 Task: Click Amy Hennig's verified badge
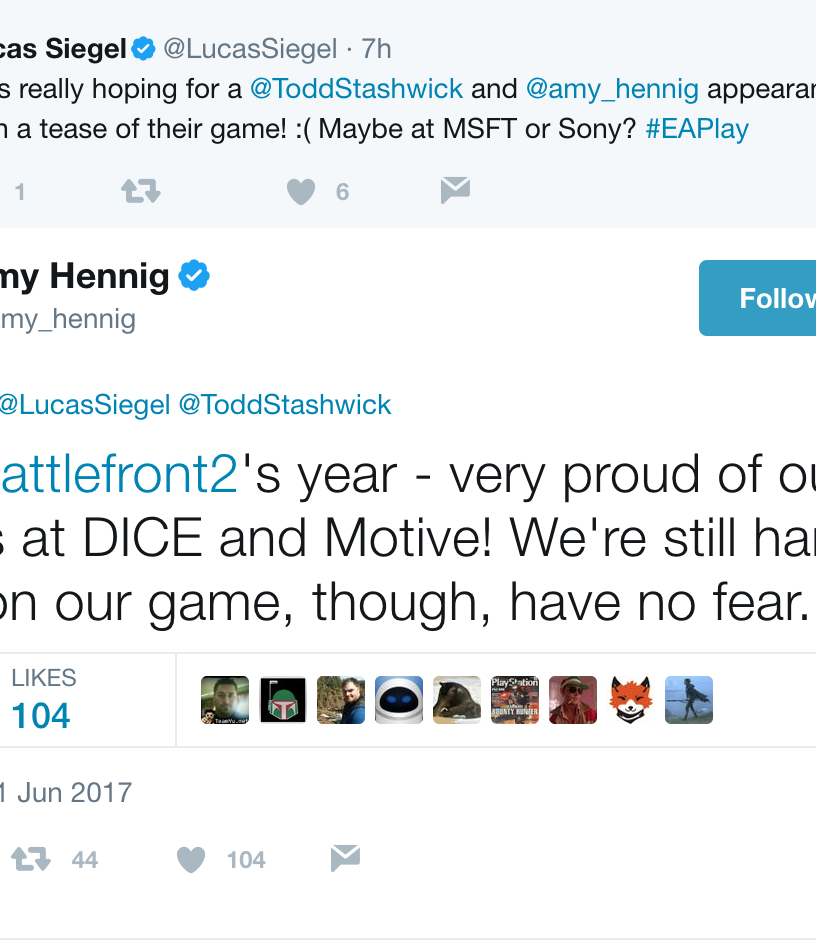pyautogui.click(x=194, y=276)
